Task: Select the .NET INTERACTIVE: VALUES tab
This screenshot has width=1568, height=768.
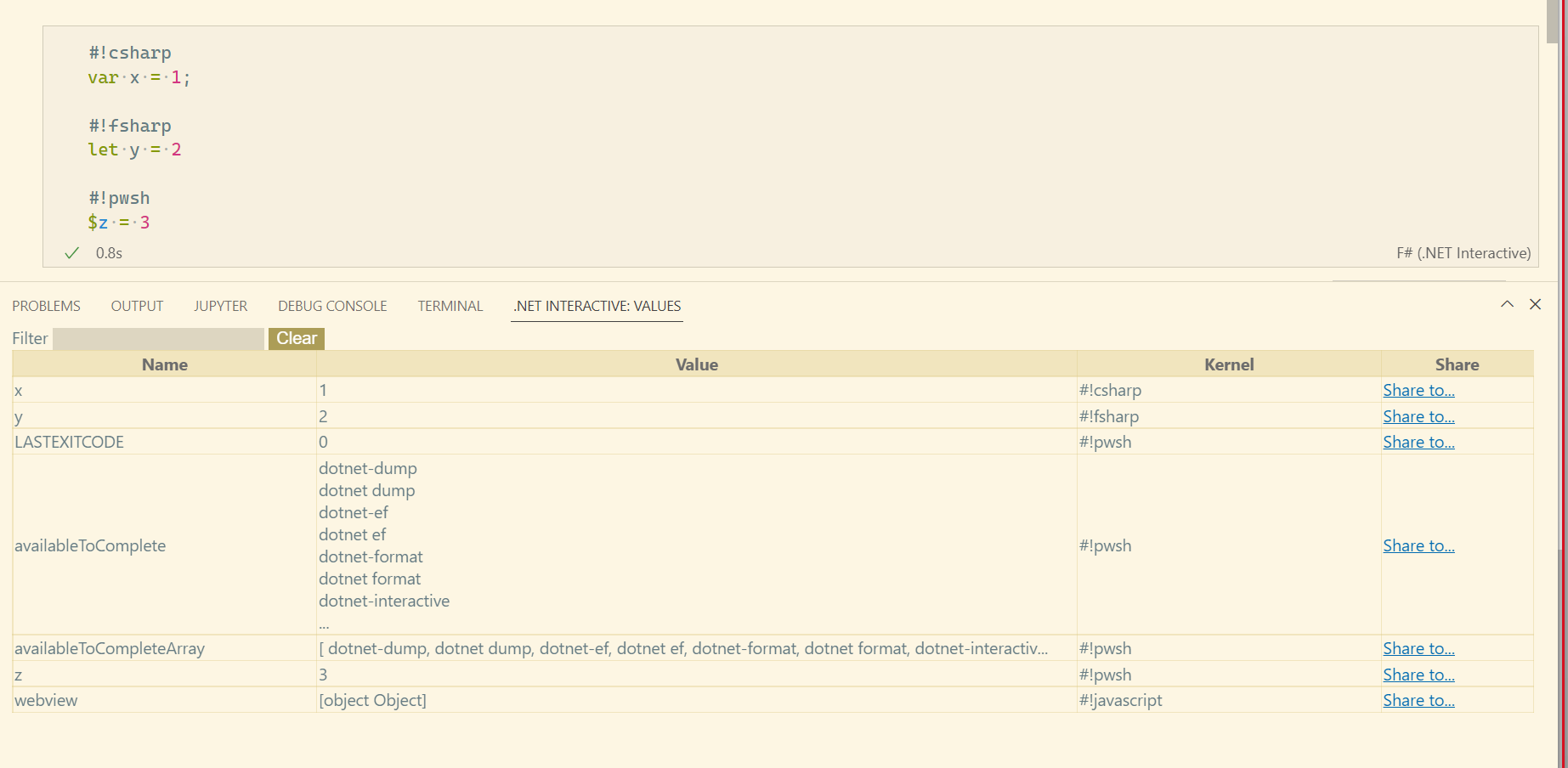Action: 597,306
